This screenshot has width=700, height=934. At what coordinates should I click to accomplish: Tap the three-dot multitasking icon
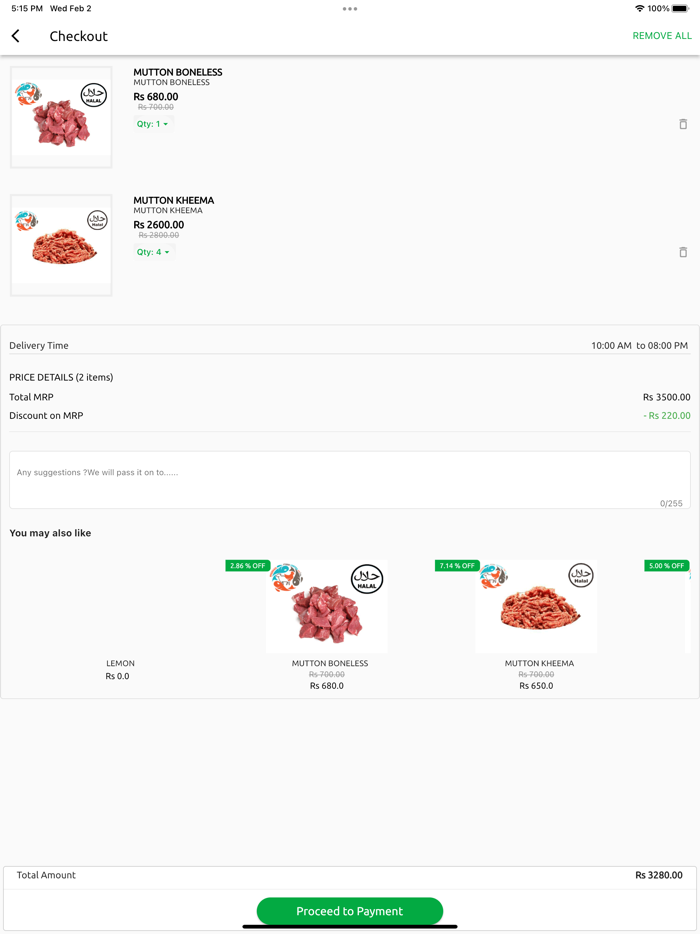[350, 9]
